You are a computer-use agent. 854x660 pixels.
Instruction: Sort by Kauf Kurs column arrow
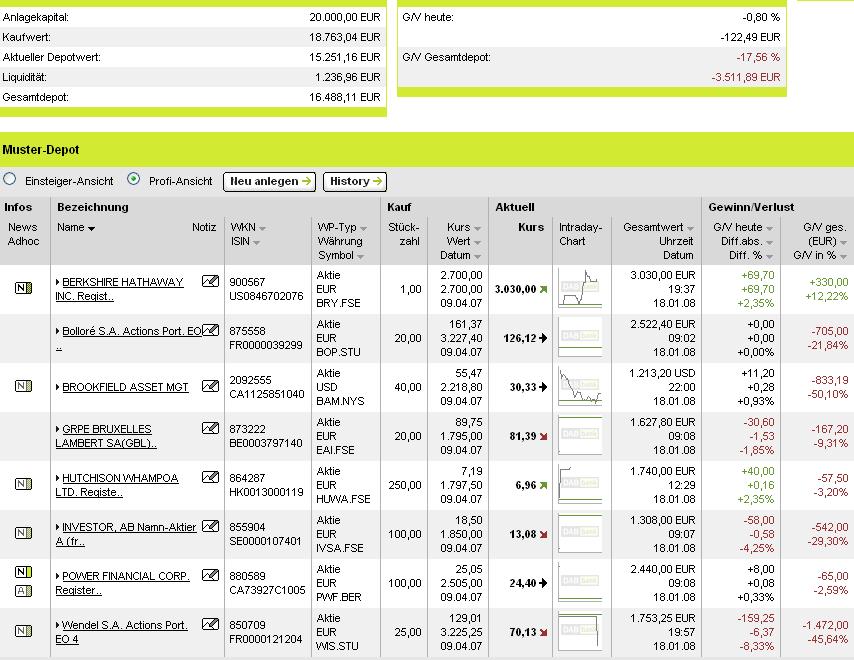[477, 229]
